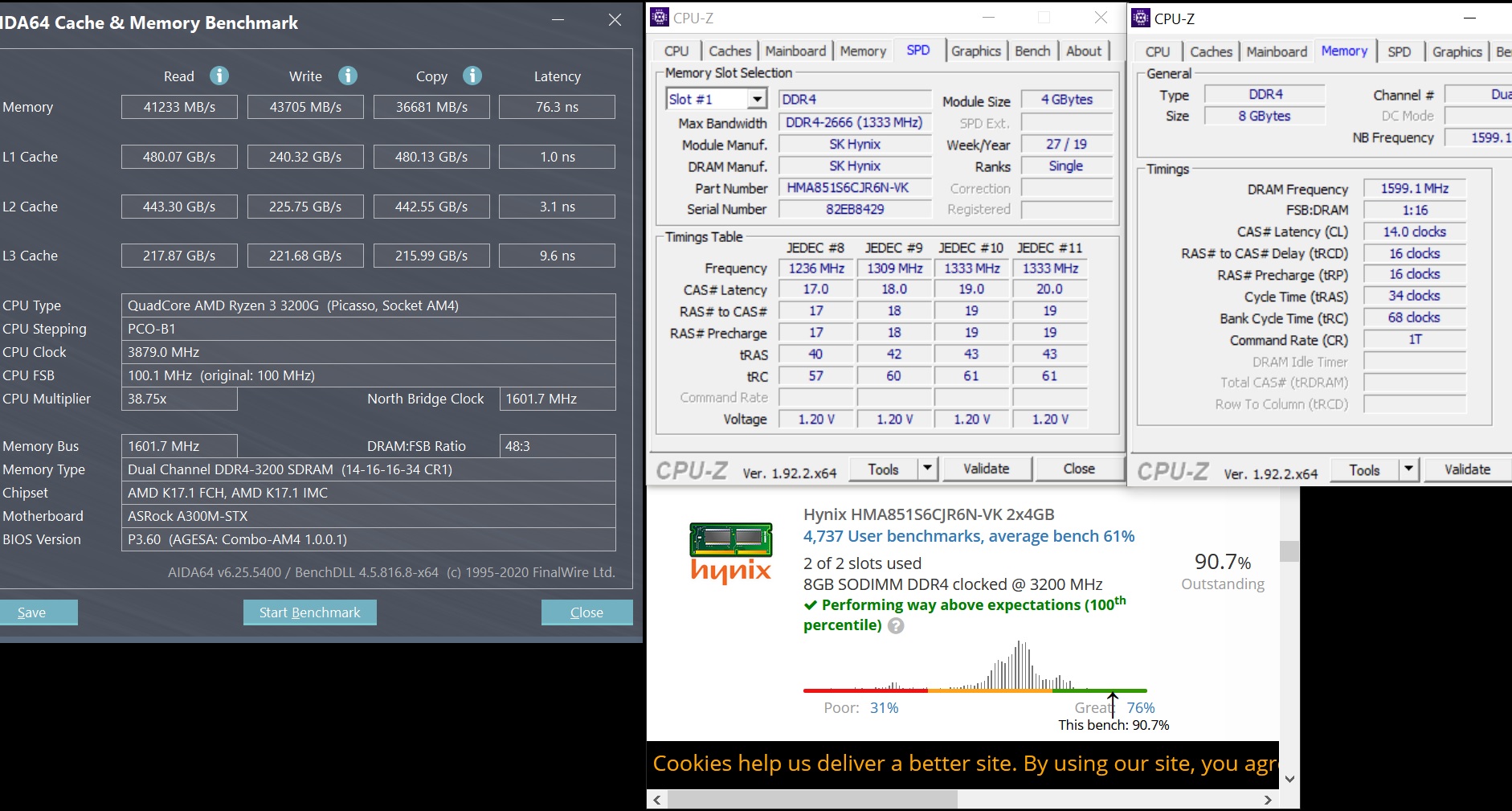
Task: Click the Start Benchmark button
Action: [309, 612]
